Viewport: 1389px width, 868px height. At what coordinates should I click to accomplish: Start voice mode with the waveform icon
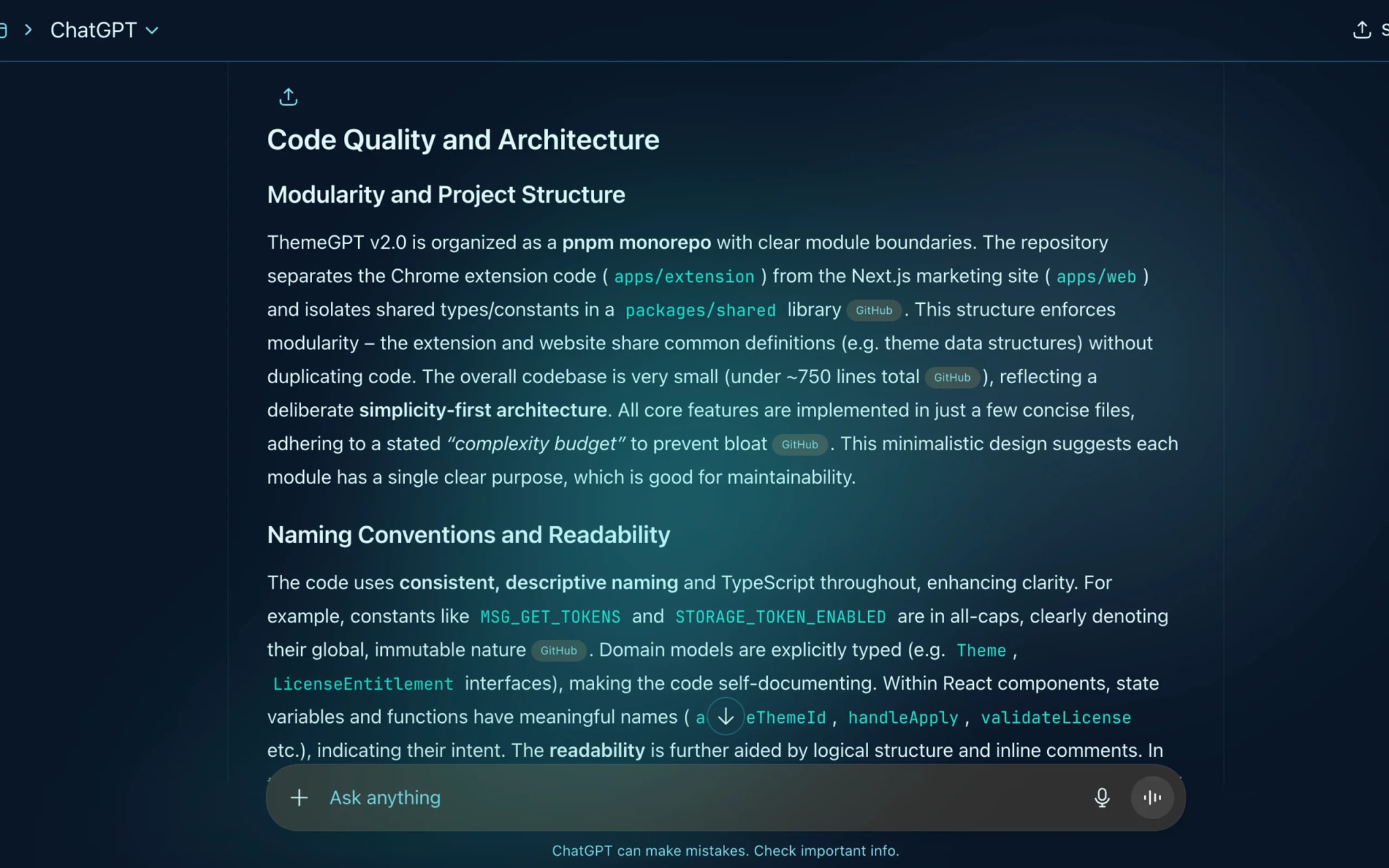(1152, 797)
